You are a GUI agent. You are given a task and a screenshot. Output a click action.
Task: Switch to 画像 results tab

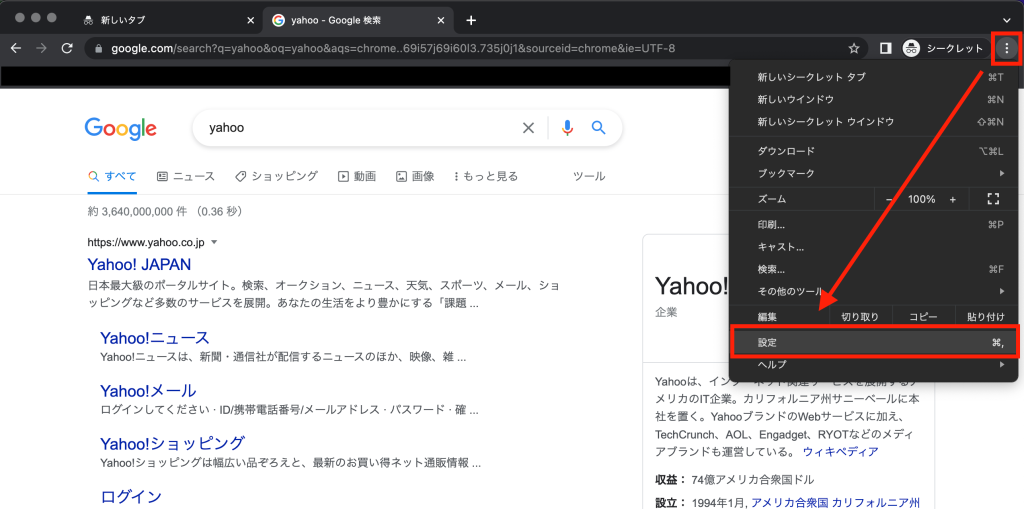(415, 176)
